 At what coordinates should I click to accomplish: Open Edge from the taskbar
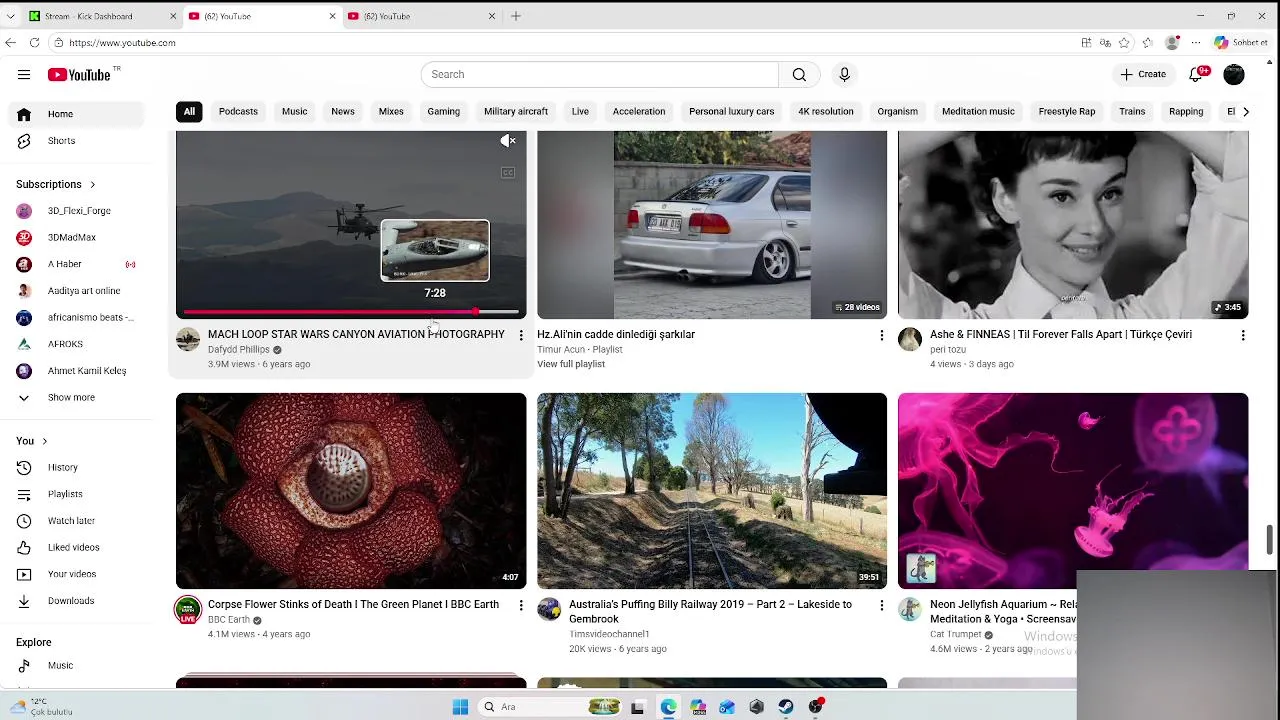668,707
